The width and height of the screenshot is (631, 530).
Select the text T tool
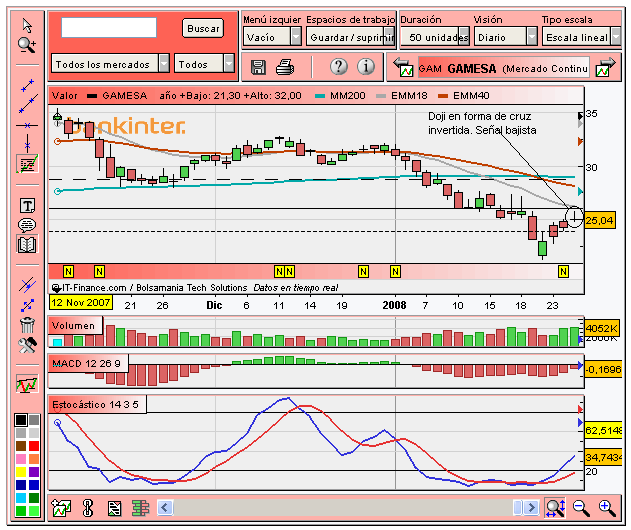click(27, 206)
